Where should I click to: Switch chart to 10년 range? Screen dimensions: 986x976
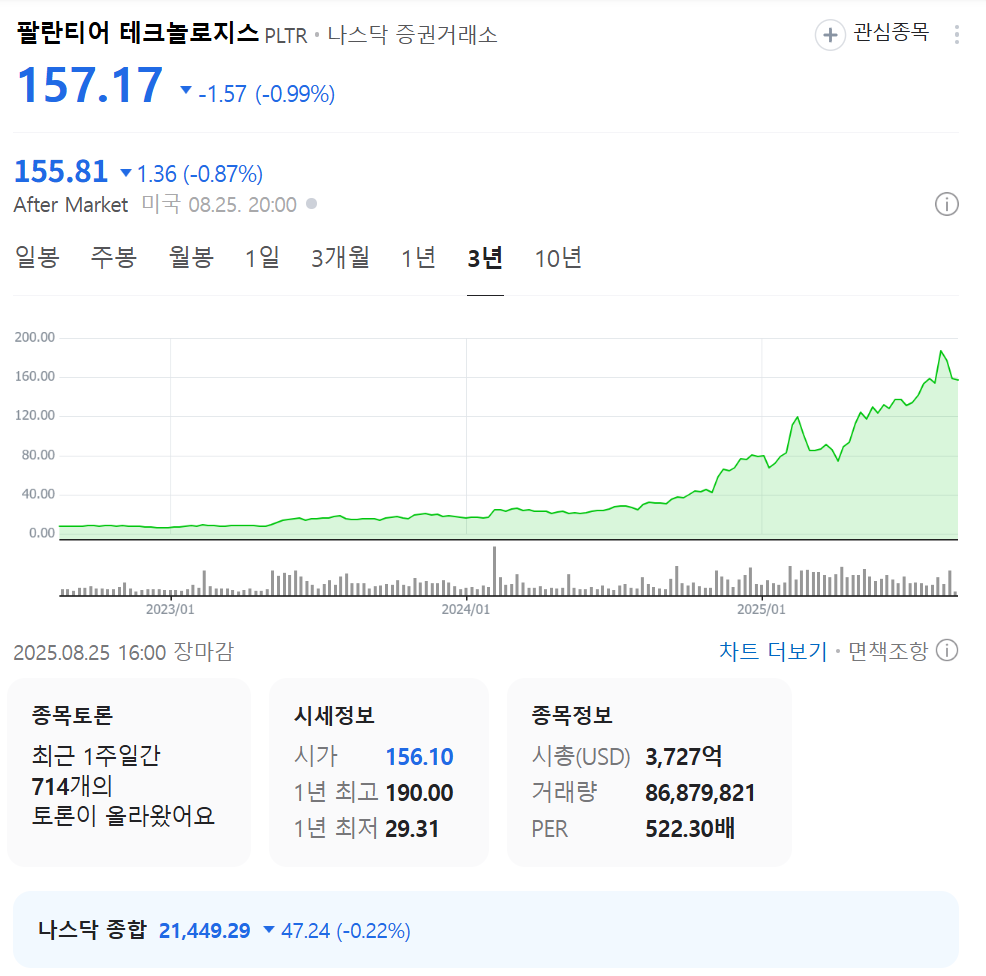tap(558, 258)
